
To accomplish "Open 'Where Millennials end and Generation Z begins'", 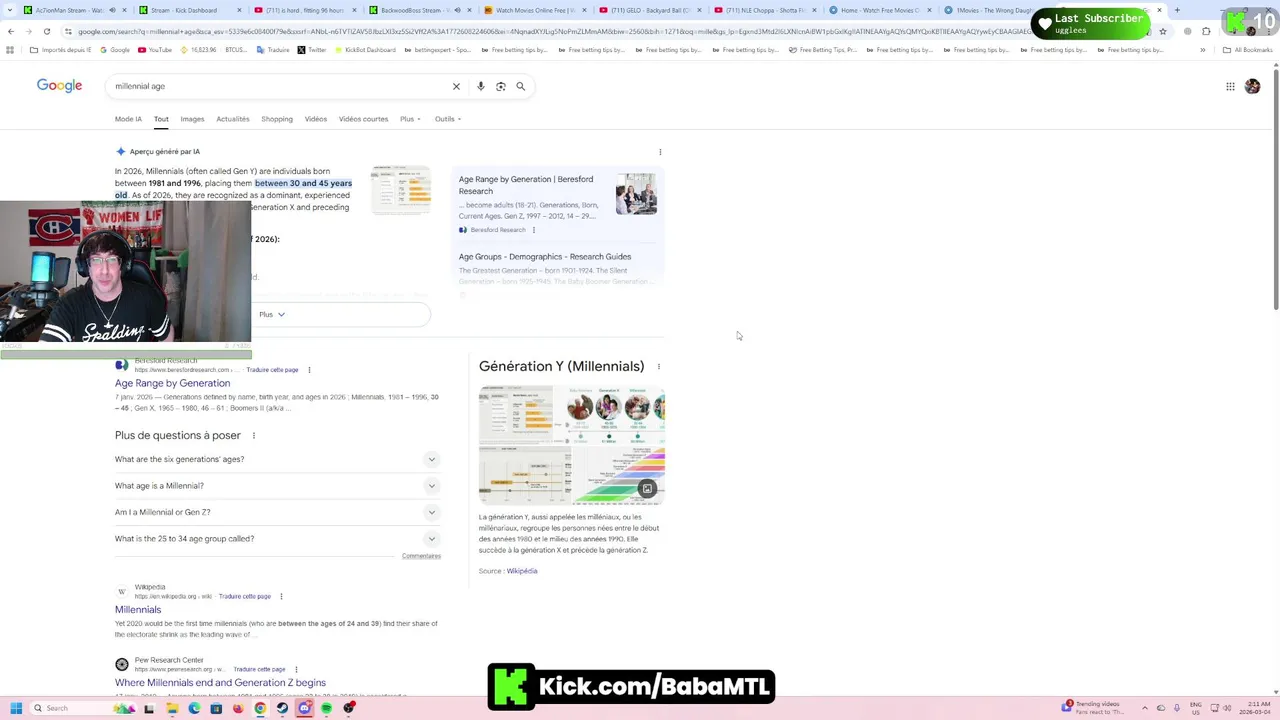I will 220,683.
